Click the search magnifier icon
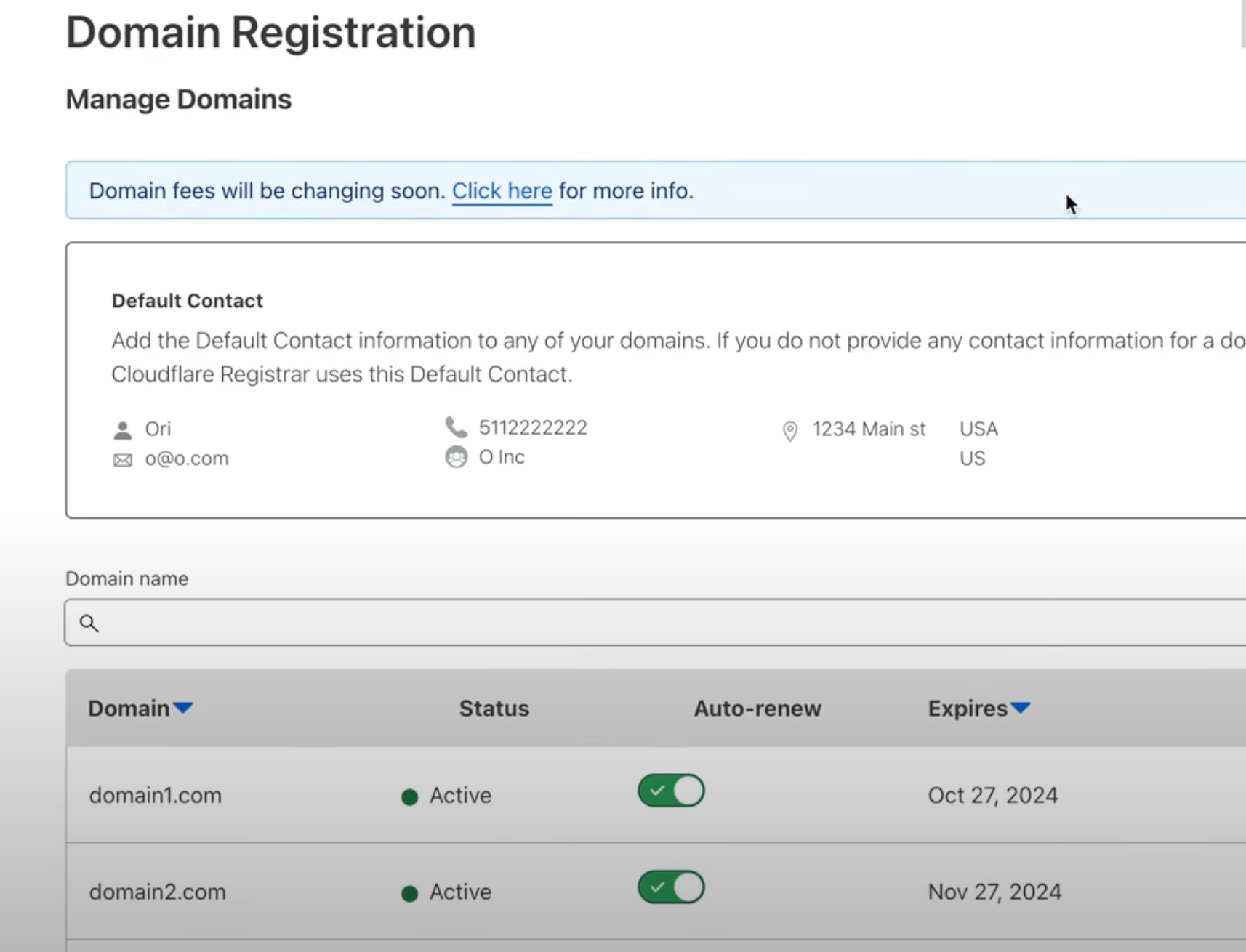 pyautogui.click(x=89, y=624)
